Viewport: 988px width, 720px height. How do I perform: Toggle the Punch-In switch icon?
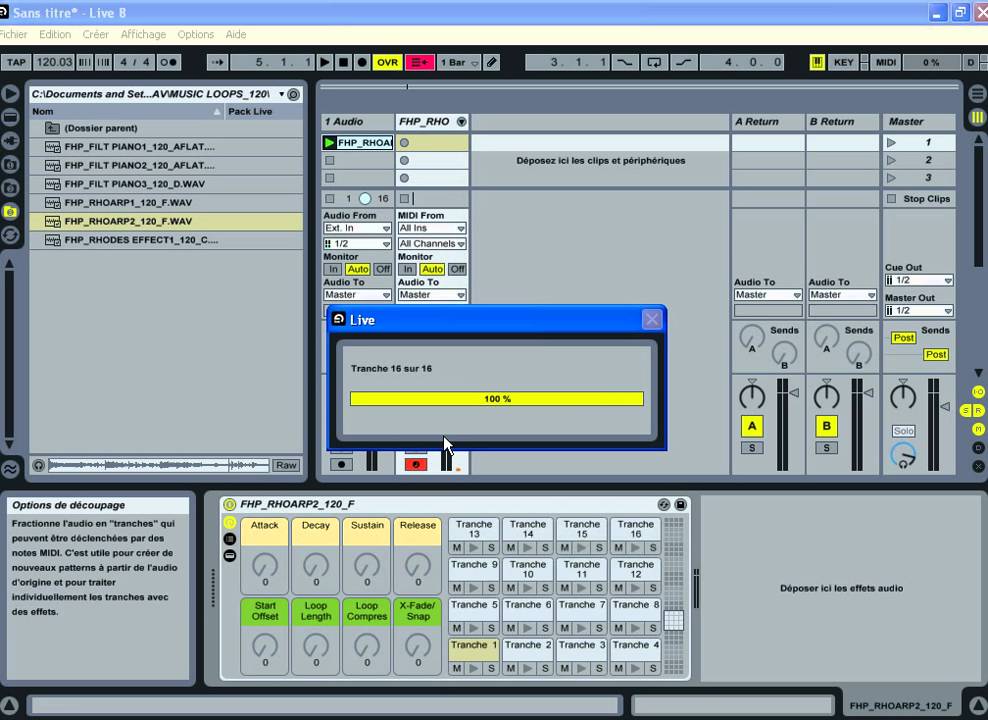coord(624,62)
